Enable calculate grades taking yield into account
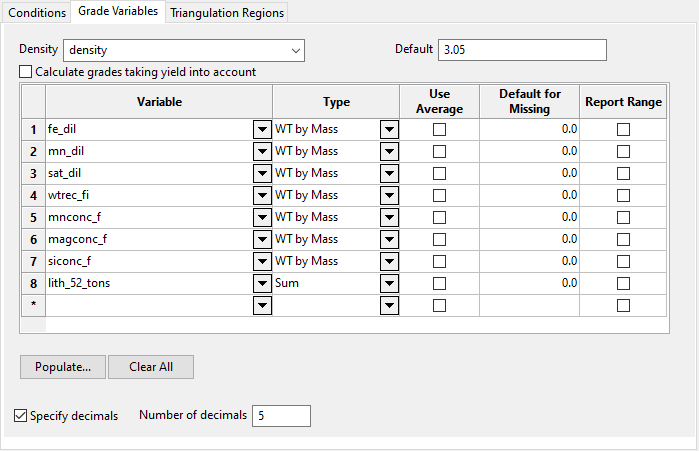 point(26,72)
